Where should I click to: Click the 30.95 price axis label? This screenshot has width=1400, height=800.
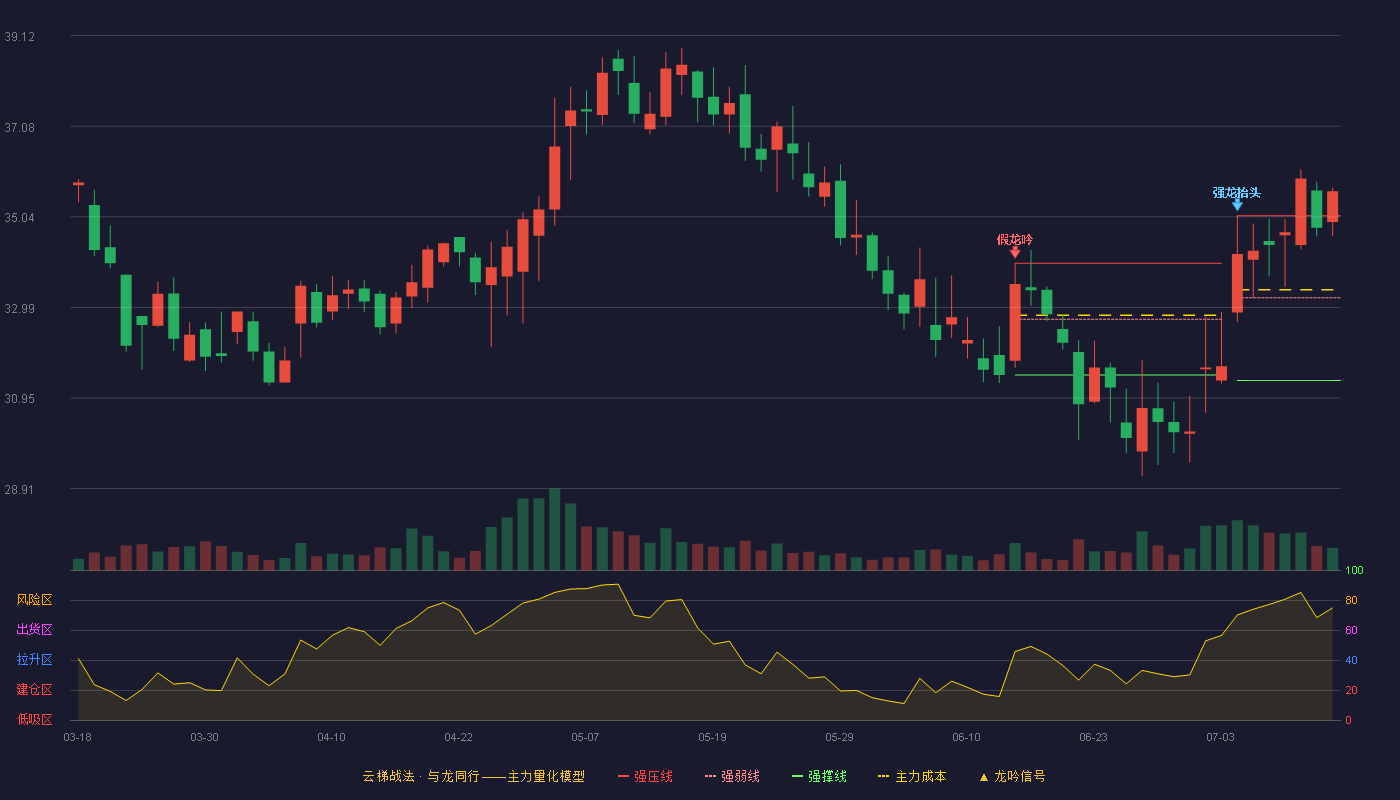(x=20, y=398)
